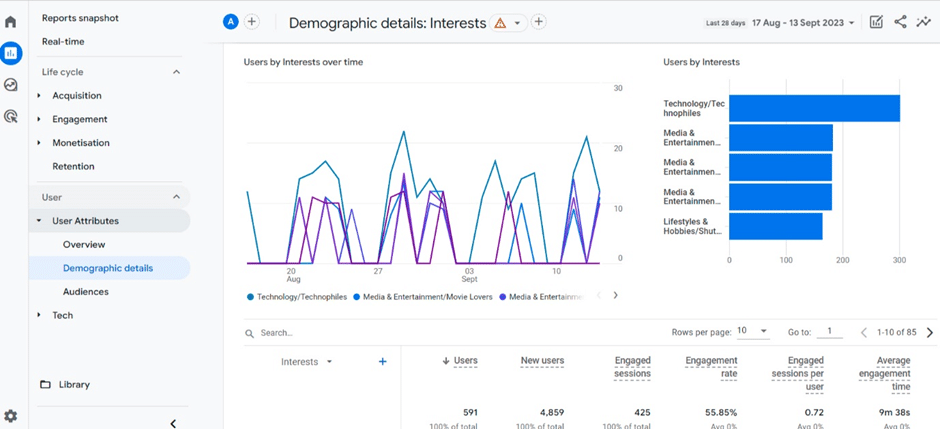Image resolution: width=940 pixels, height=429 pixels.
Task: Toggle the Media & Entertainment/Movie Lovers legend series
Action: point(426,297)
